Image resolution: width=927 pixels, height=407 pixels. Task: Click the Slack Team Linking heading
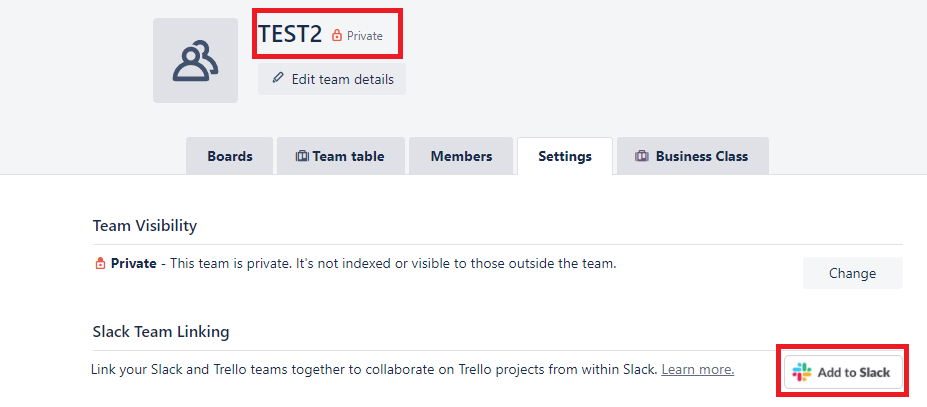pyautogui.click(x=161, y=332)
